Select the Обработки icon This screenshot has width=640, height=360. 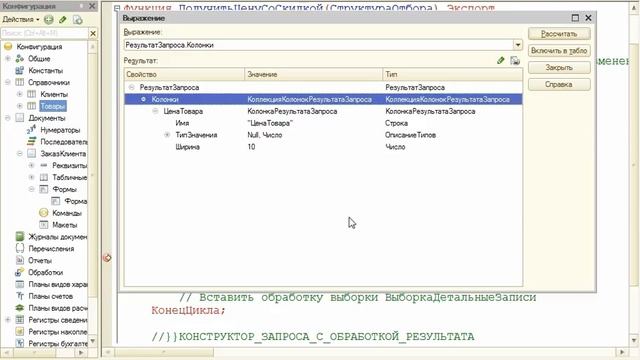coord(20,272)
